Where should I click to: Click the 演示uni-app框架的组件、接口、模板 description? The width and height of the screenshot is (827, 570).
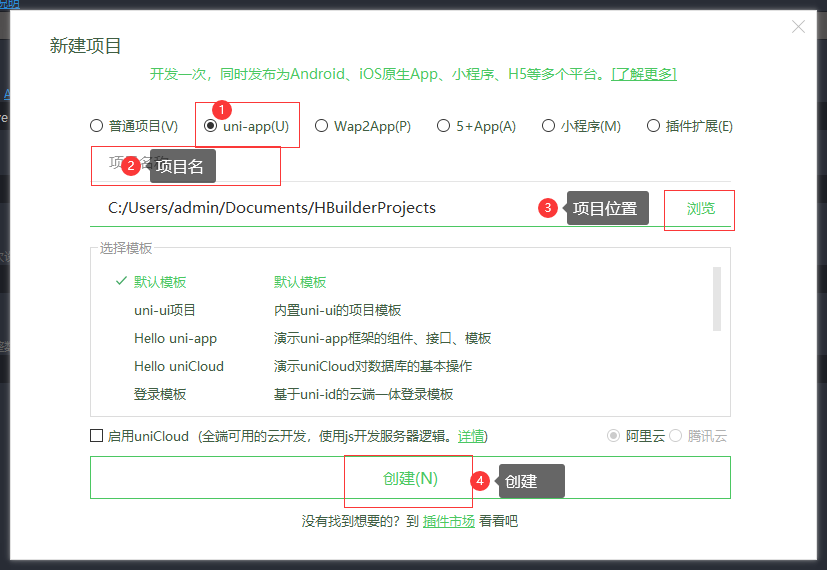point(382,338)
